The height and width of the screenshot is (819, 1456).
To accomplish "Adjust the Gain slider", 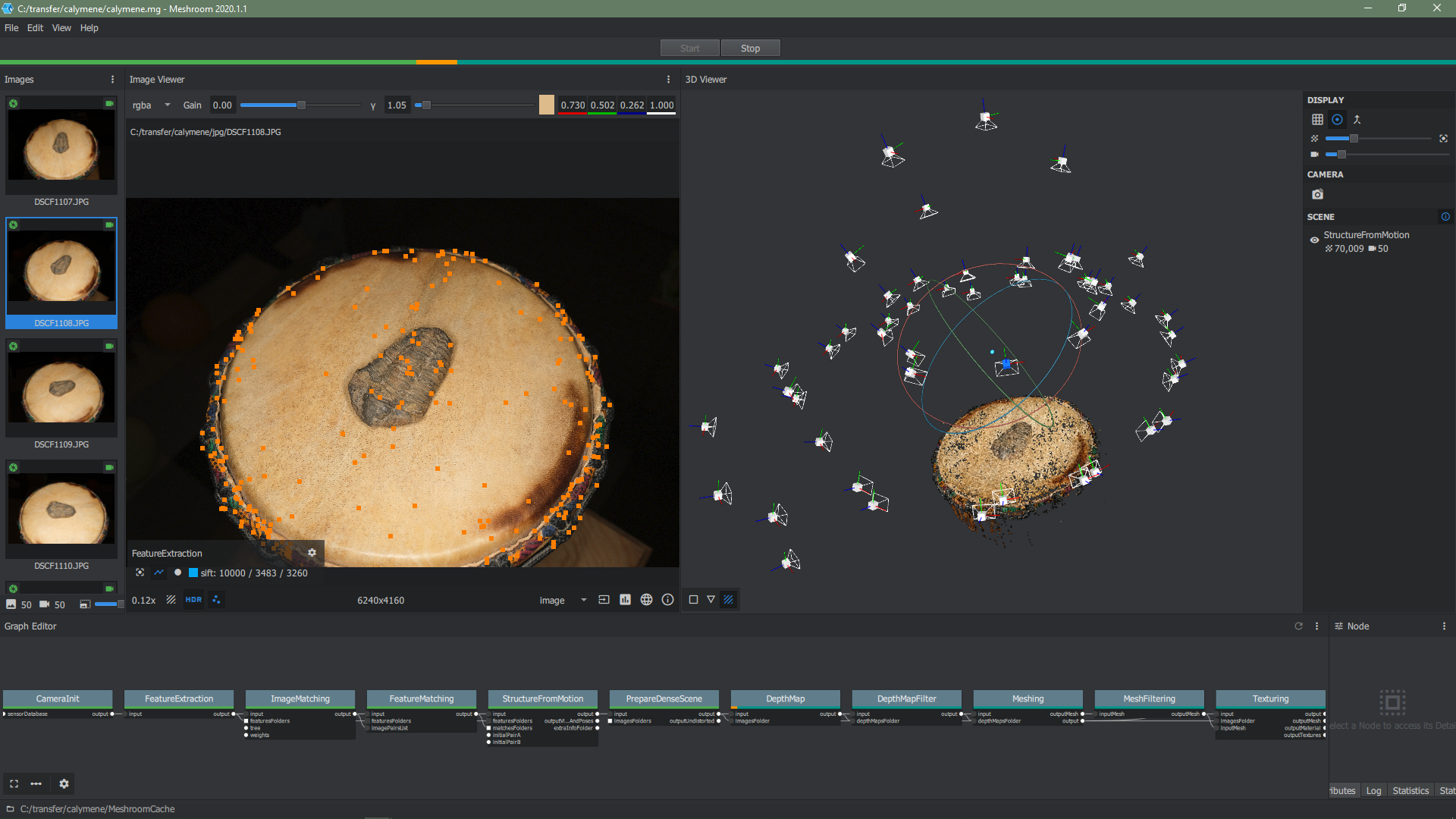I will [300, 105].
